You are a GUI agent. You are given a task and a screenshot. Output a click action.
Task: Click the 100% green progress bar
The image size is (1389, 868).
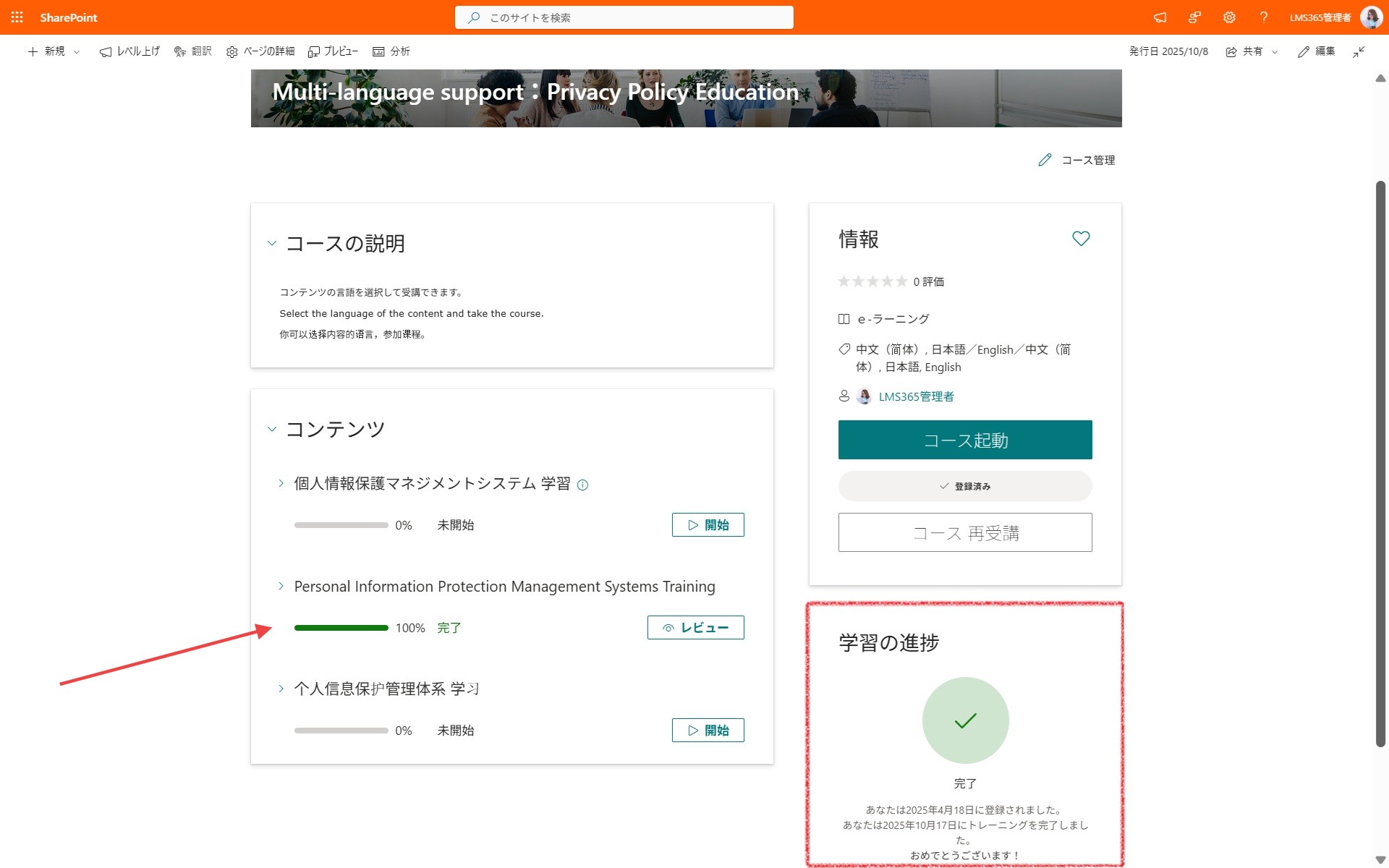(341, 628)
